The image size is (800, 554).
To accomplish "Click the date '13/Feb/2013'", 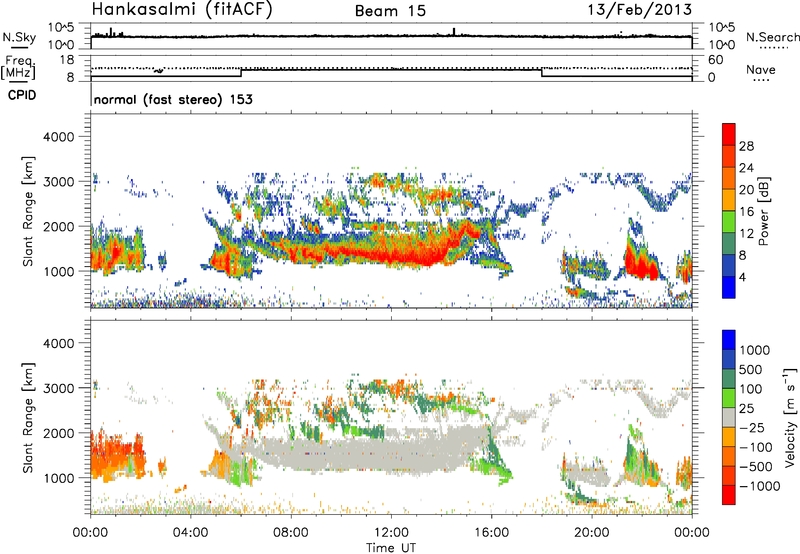I will pos(640,9).
